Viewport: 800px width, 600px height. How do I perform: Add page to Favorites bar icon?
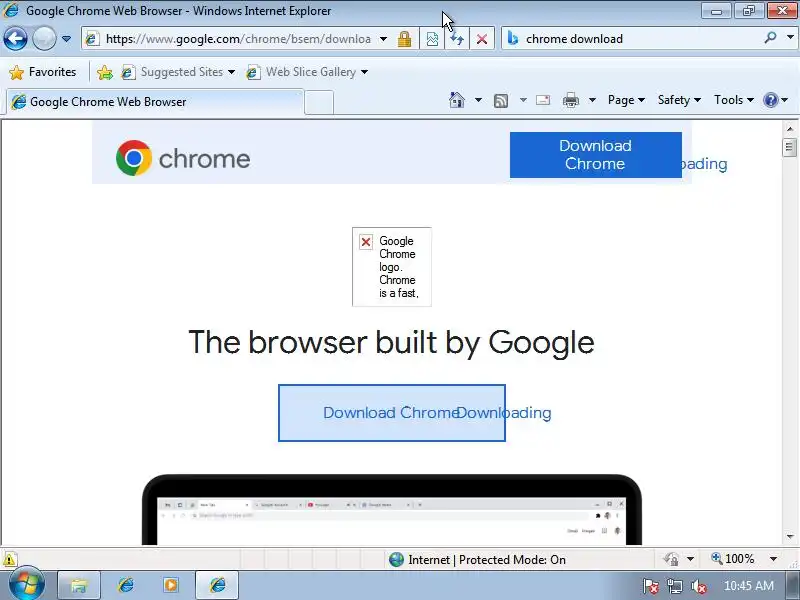pyautogui.click(x=105, y=72)
